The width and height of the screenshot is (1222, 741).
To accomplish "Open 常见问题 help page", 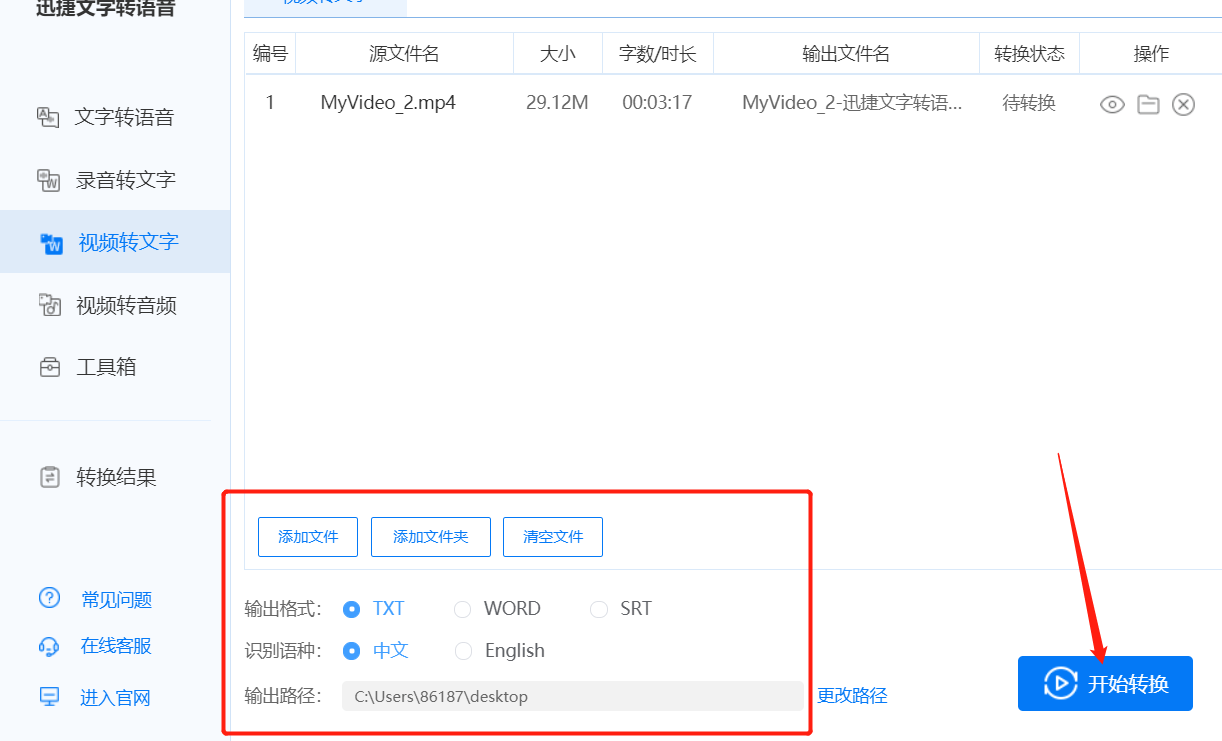I will [x=116, y=600].
